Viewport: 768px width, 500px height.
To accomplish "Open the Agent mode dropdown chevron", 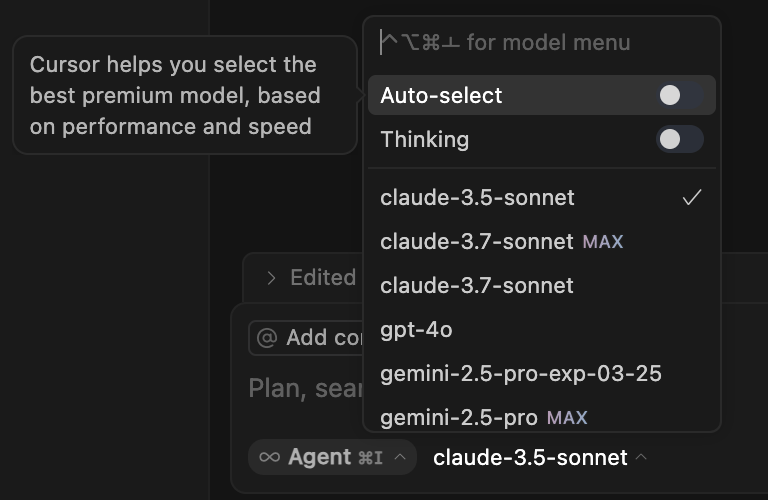I will tap(400, 457).
